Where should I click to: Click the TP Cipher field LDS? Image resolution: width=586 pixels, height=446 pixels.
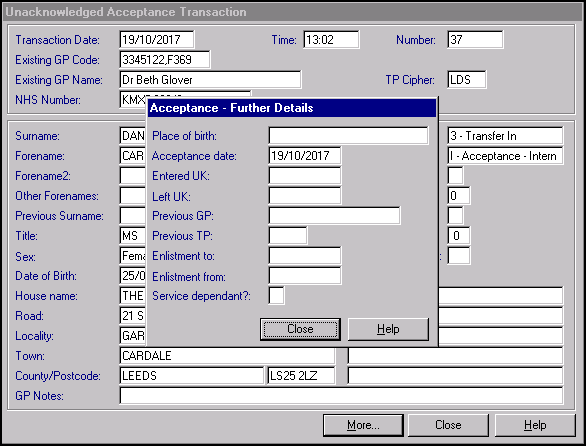pos(466,80)
